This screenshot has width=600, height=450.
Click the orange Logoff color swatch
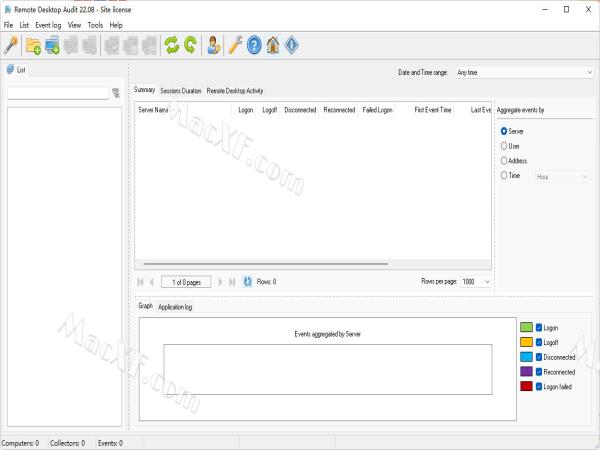(526, 342)
